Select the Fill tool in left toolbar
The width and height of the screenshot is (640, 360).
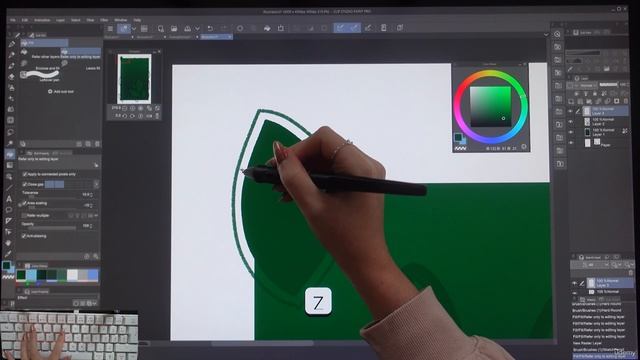(x=9, y=154)
